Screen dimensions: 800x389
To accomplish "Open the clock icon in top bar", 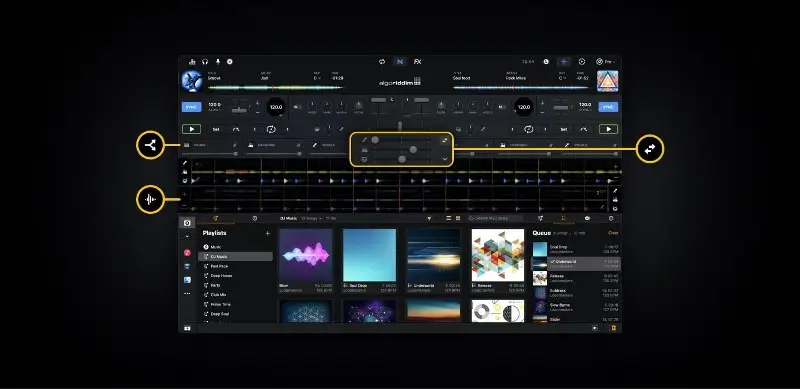I will coord(546,62).
